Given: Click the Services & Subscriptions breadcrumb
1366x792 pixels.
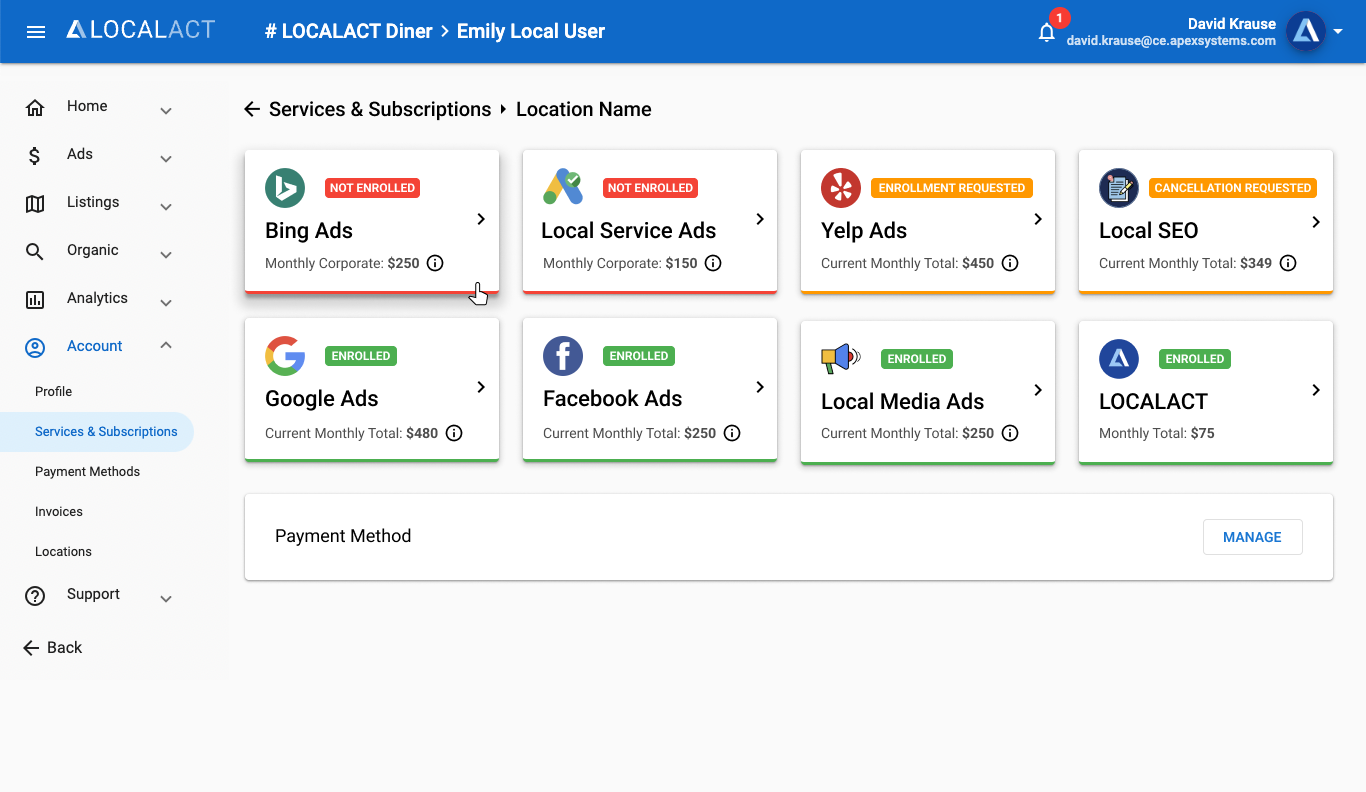Looking at the screenshot, I should click(x=380, y=109).
